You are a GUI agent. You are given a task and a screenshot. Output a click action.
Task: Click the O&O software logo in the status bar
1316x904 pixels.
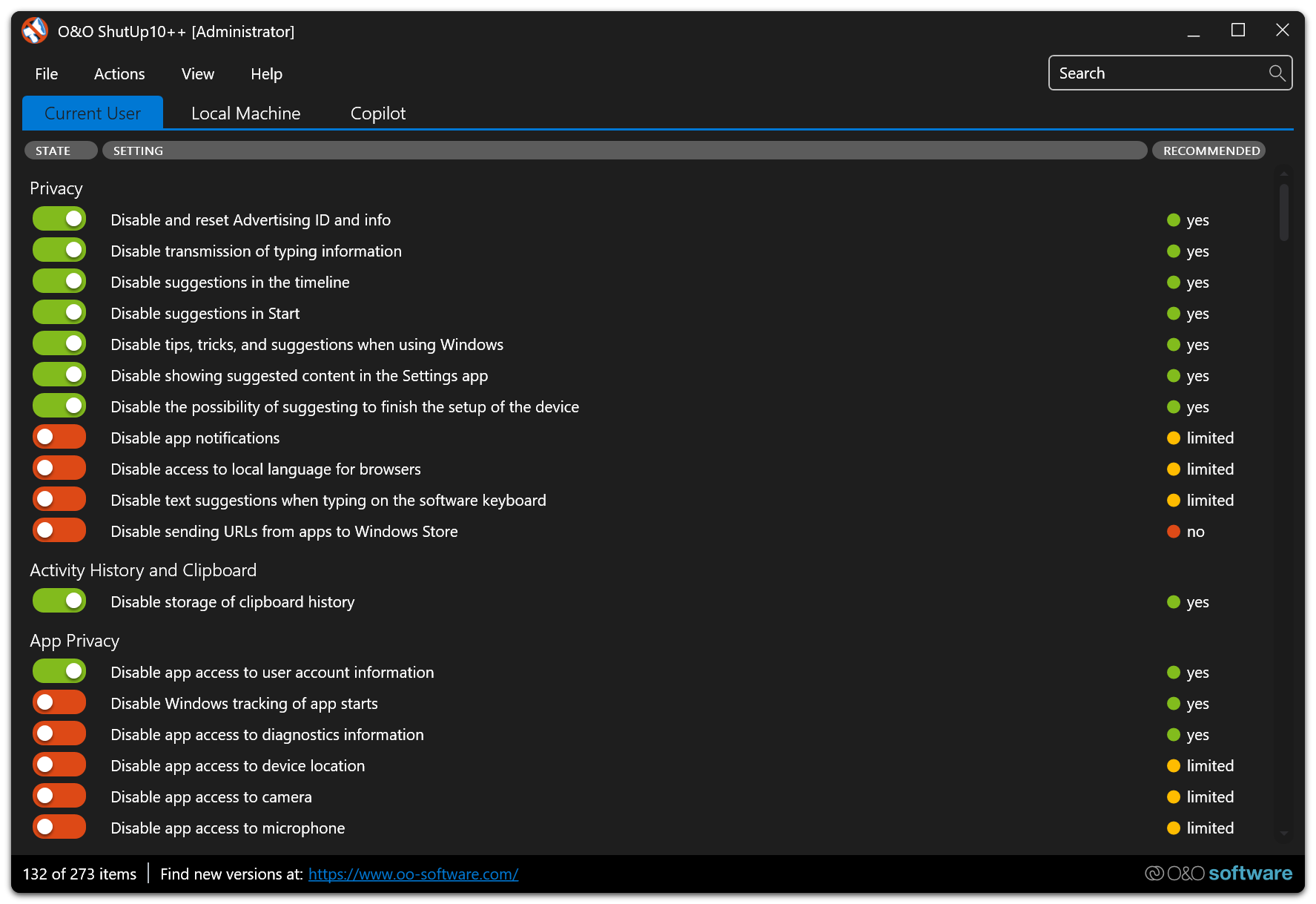point(1219,874)
